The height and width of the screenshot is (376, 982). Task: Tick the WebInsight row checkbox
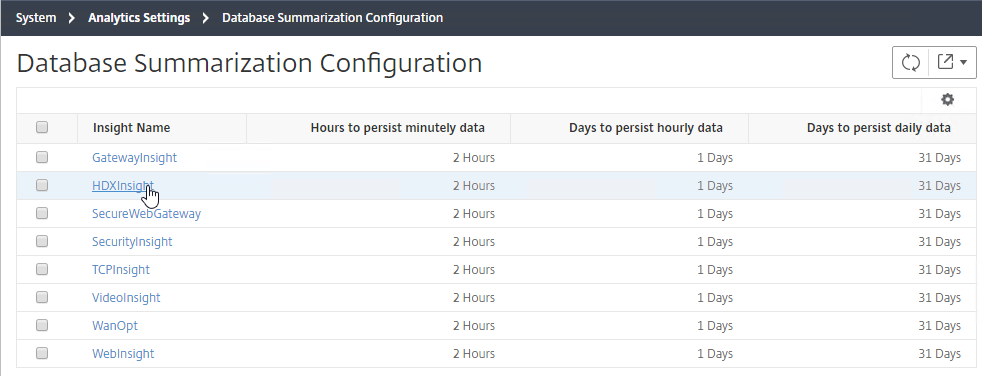point(42,353)
